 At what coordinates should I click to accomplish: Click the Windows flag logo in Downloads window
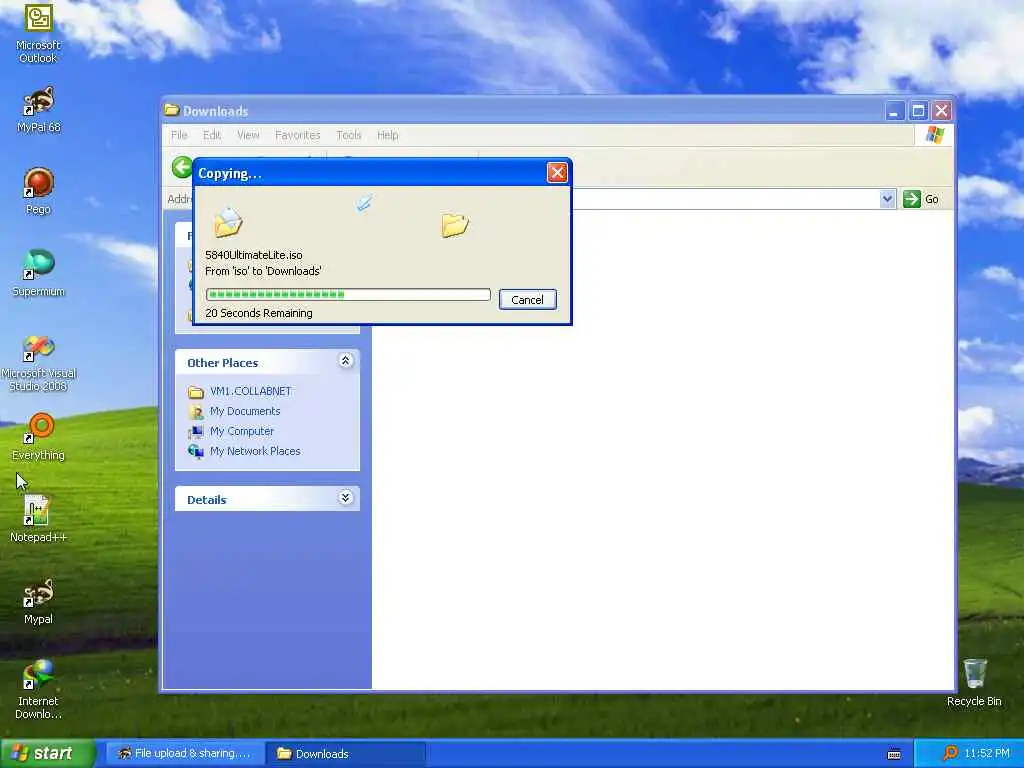pyautogui.click(x=935, y=135)
